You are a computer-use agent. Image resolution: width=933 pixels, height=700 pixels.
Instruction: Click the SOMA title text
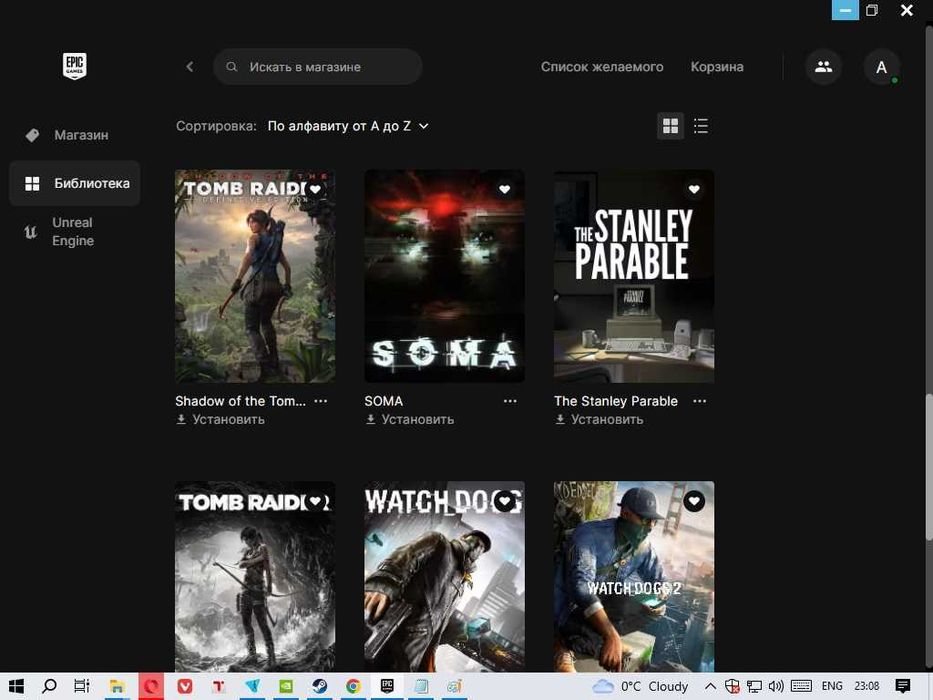coord(384,401)
